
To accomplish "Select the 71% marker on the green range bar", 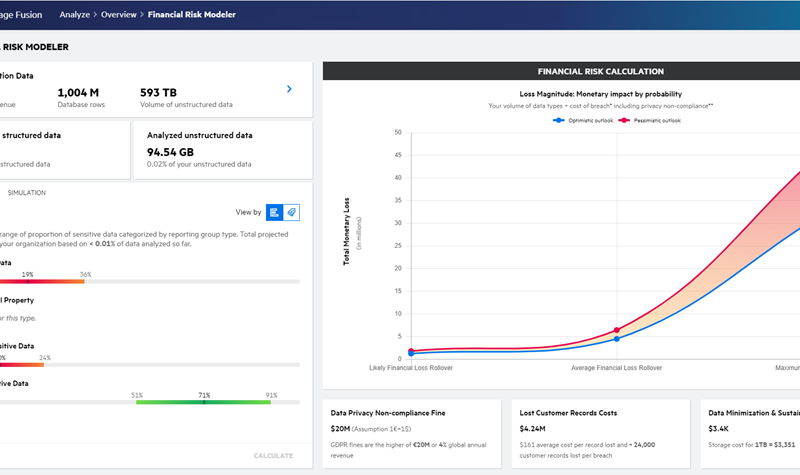I will click(204, 402).
